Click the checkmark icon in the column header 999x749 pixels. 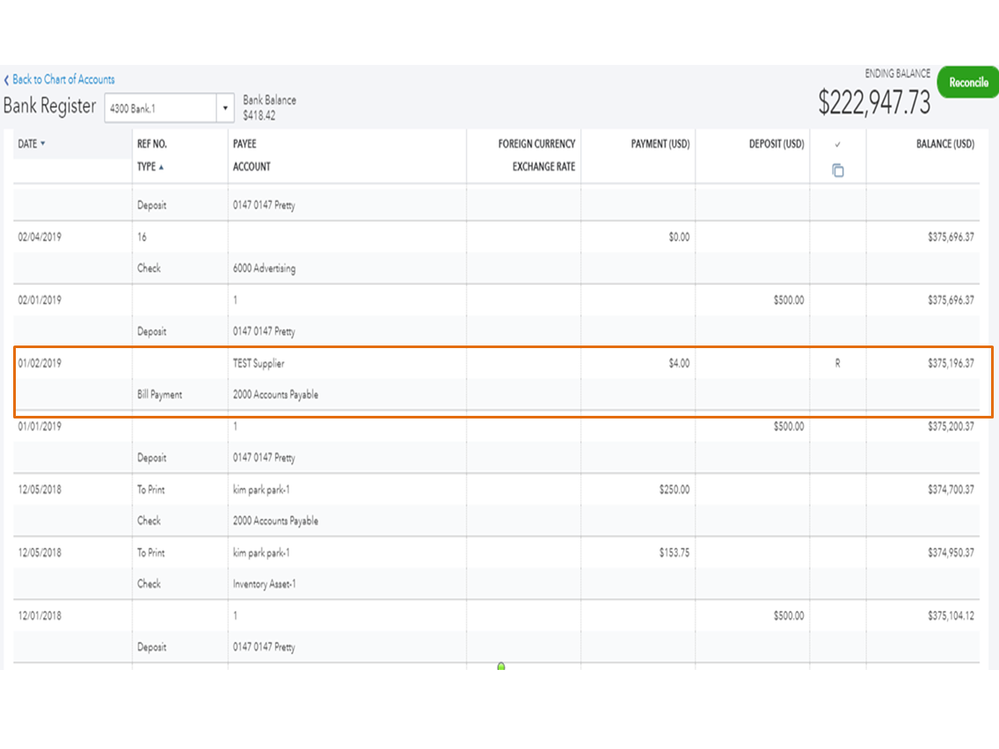[838, 145]
